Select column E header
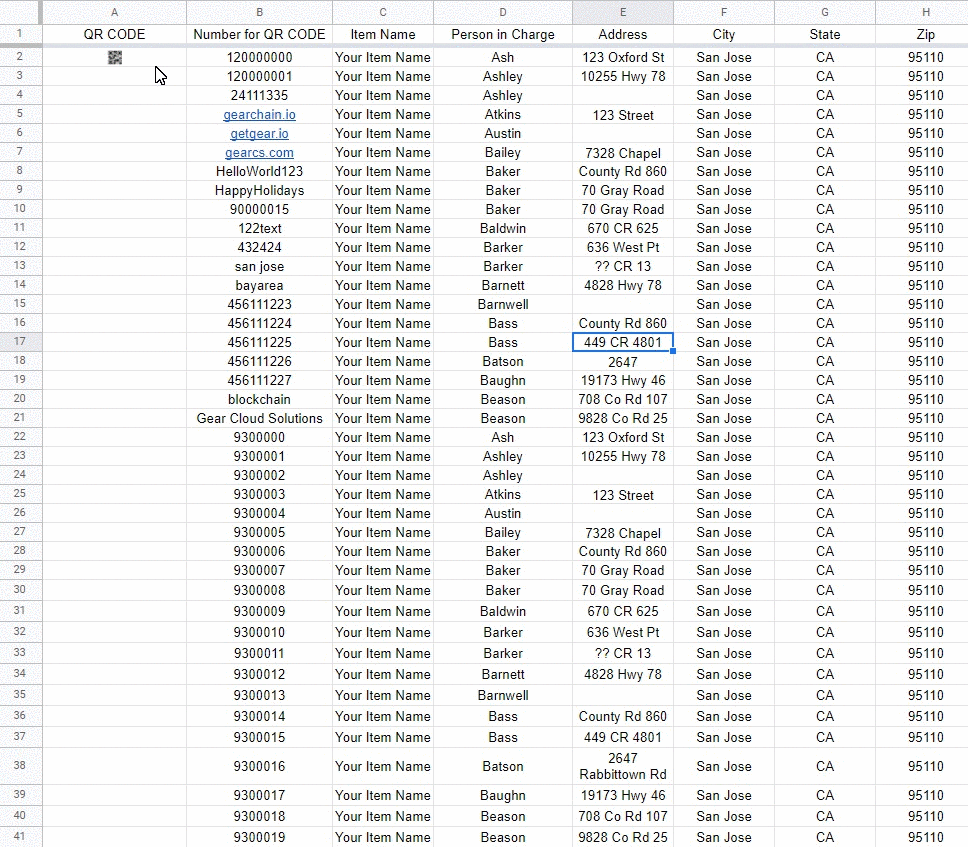This screenshot has width=968, height=847. pos(623,12)
